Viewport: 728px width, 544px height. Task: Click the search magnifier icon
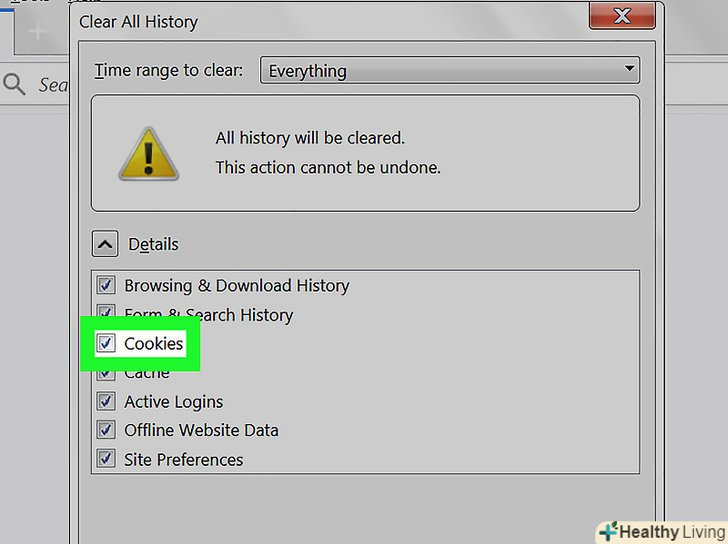(x=13, y=84)
